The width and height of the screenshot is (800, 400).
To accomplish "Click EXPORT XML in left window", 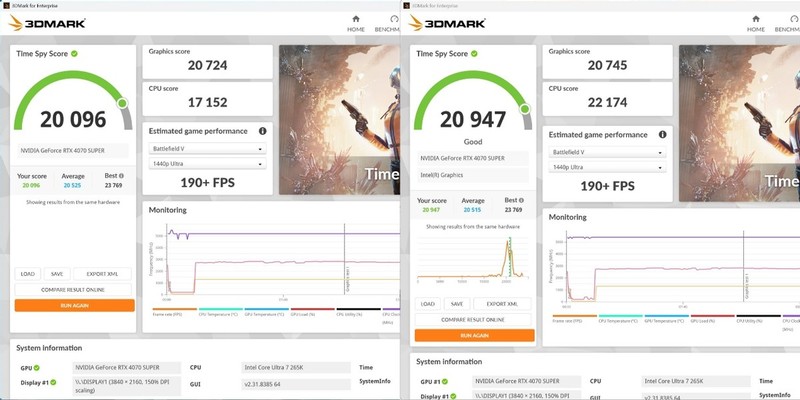I will pos(102,274).
